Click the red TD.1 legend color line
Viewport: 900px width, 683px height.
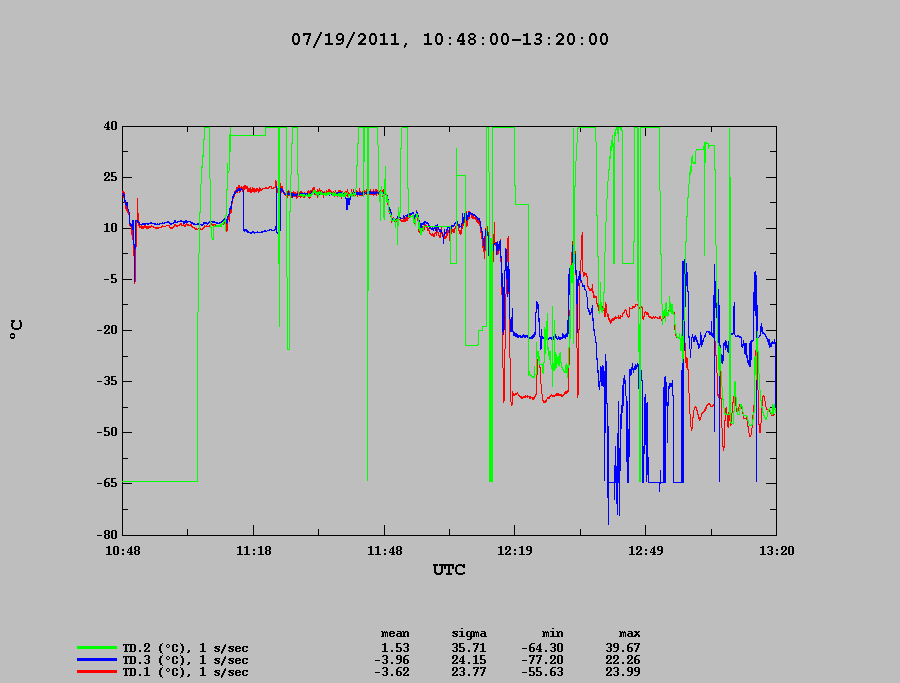(x=96, y=672)
